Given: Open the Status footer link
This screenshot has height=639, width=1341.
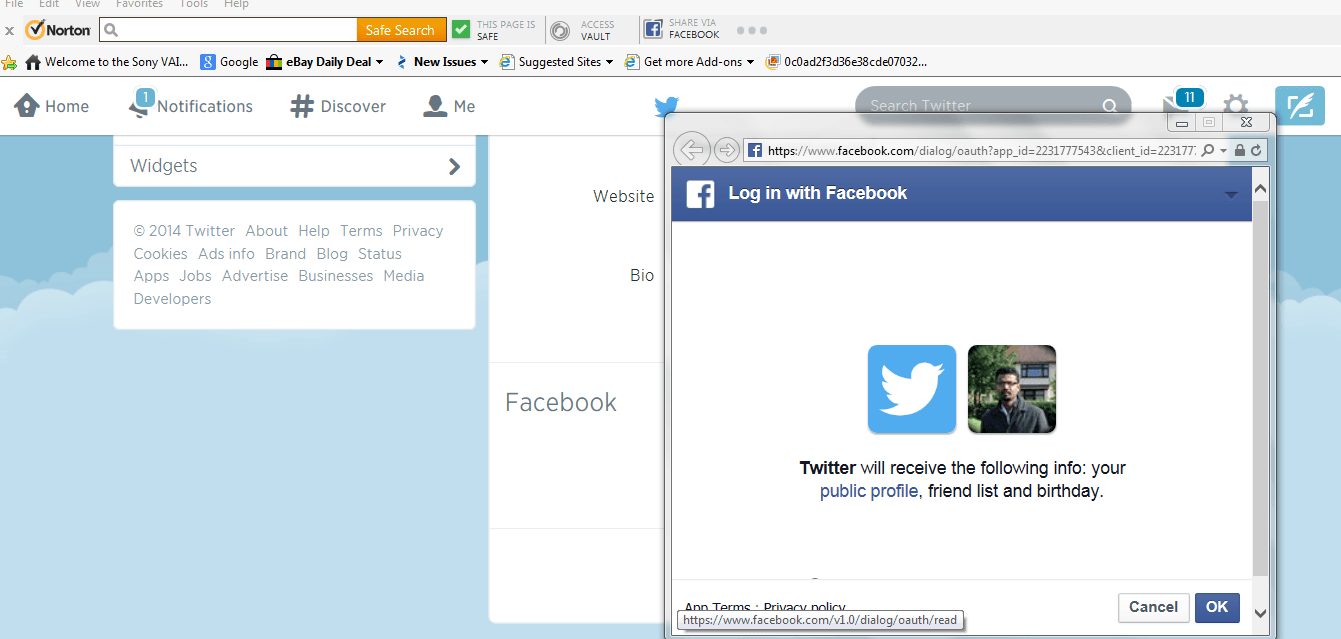Looking at the screenshot, I should coord(380,254).
